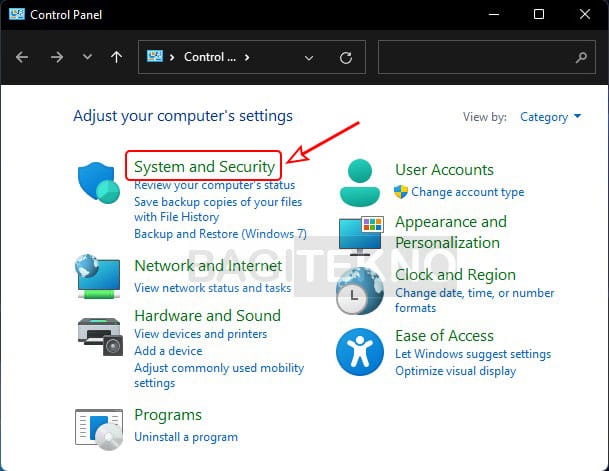Open the Programs category

168,415
